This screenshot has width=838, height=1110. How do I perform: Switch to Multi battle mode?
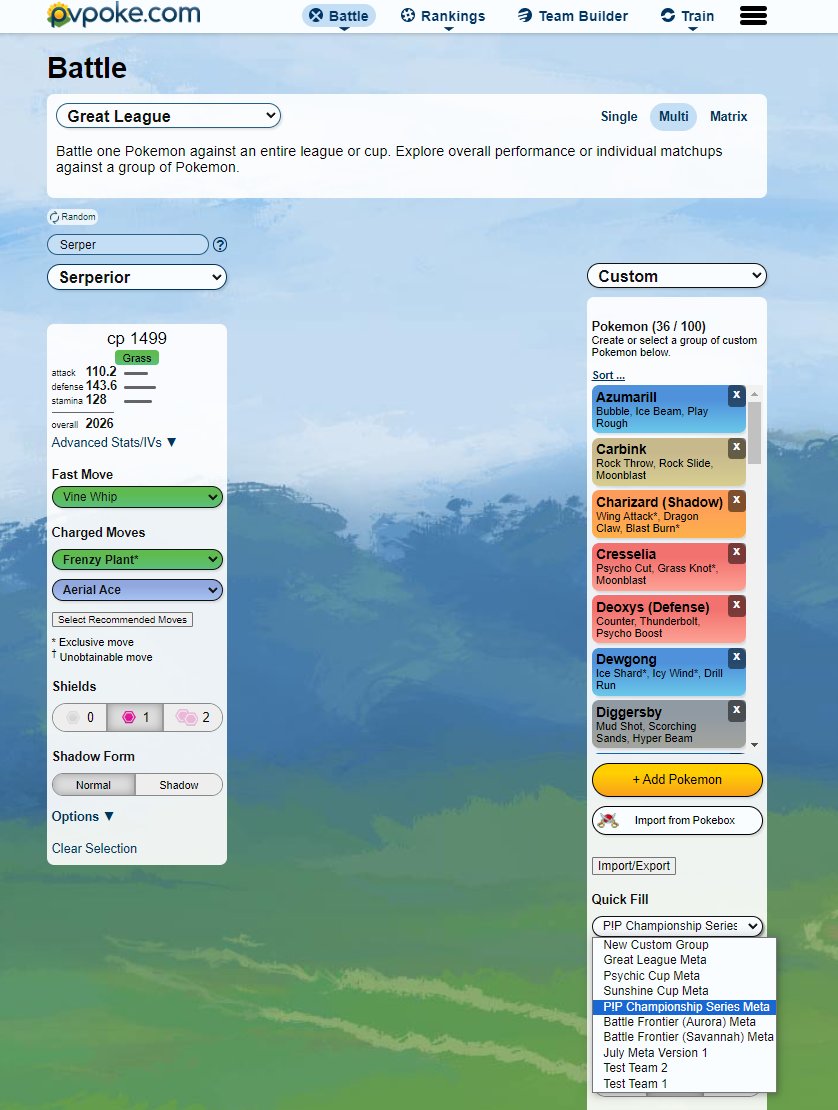click(673, 117)
